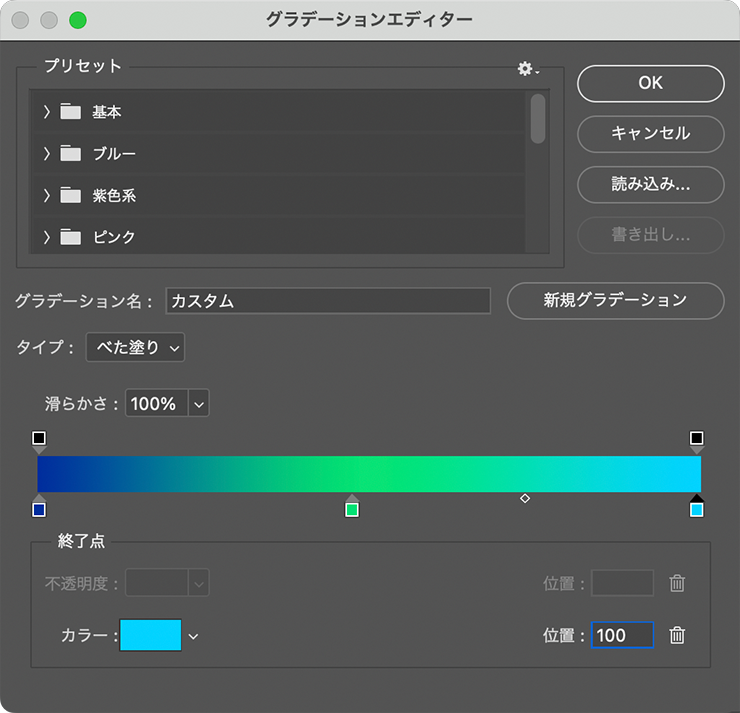Screen dimensions: 740x713
Task: Click the 新規グラデーション button
Action: [615, 300]
